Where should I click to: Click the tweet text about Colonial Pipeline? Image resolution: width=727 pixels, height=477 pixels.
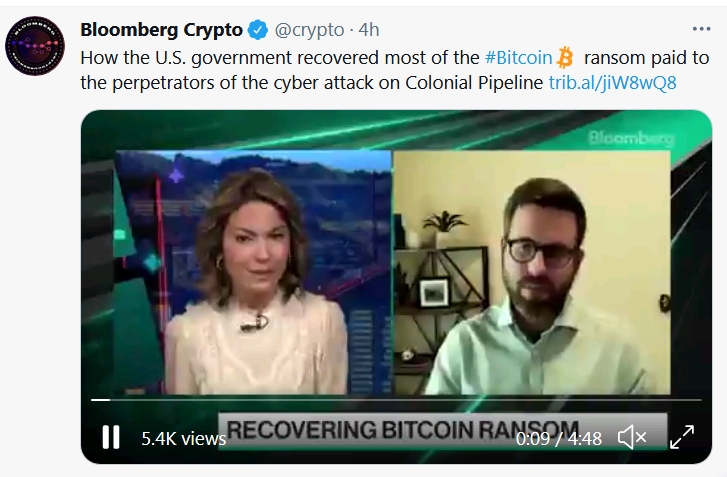(394, 70)
